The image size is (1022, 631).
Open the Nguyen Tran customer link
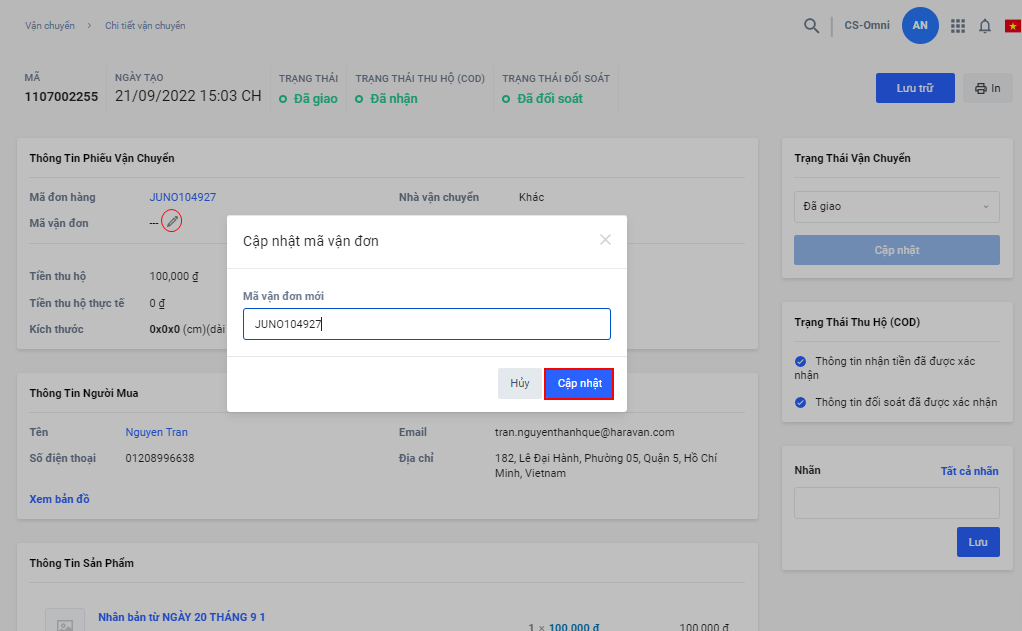[156, 432]
